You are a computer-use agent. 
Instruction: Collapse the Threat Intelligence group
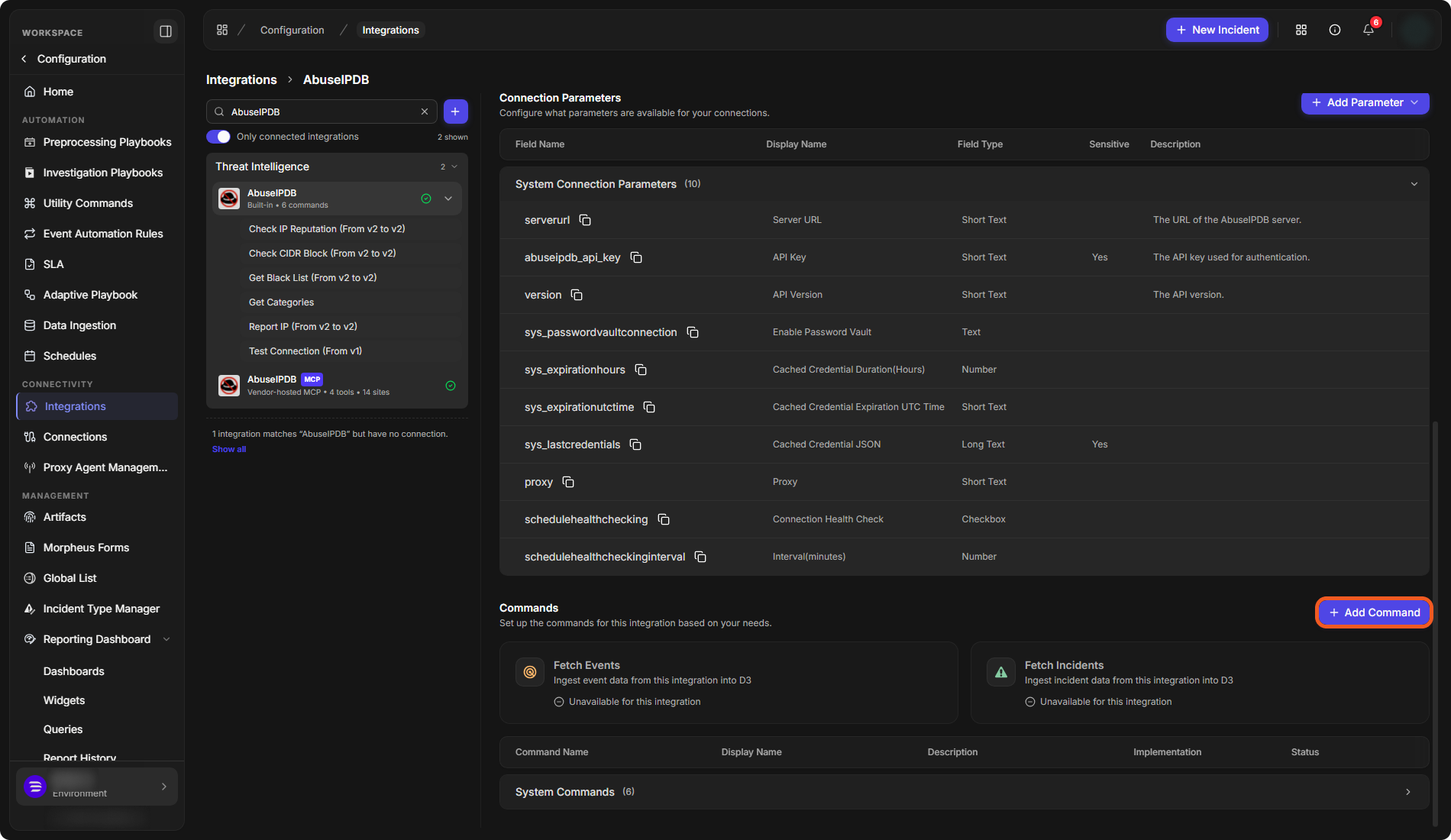454,166
